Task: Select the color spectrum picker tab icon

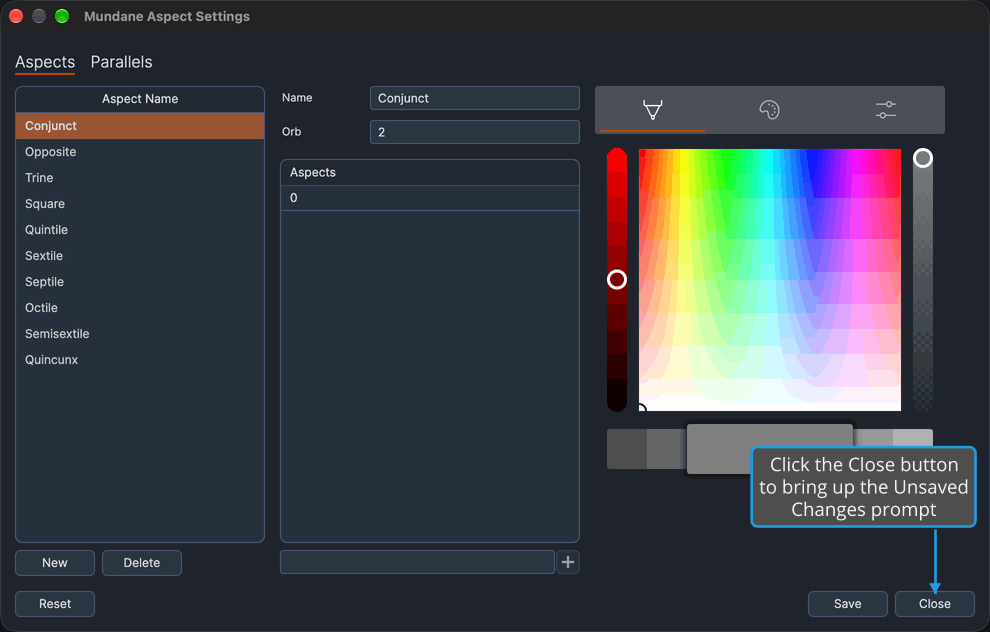Action: tap(653, 110)
